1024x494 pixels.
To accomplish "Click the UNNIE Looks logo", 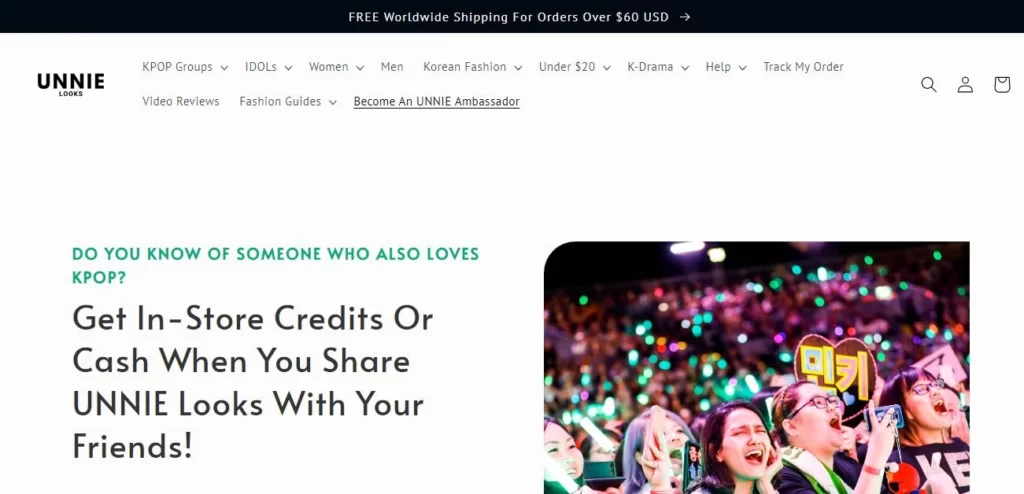I will click(x=71, y=84).
